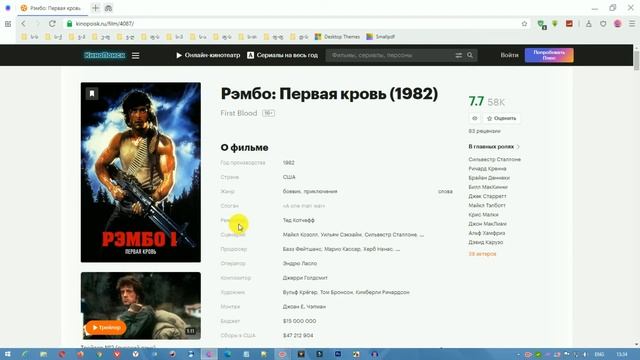Image resolution: width=640 pixels, height=360 pixels.
Task: Click the country США link
Action: pyautogui.click(x=289, y=177)
